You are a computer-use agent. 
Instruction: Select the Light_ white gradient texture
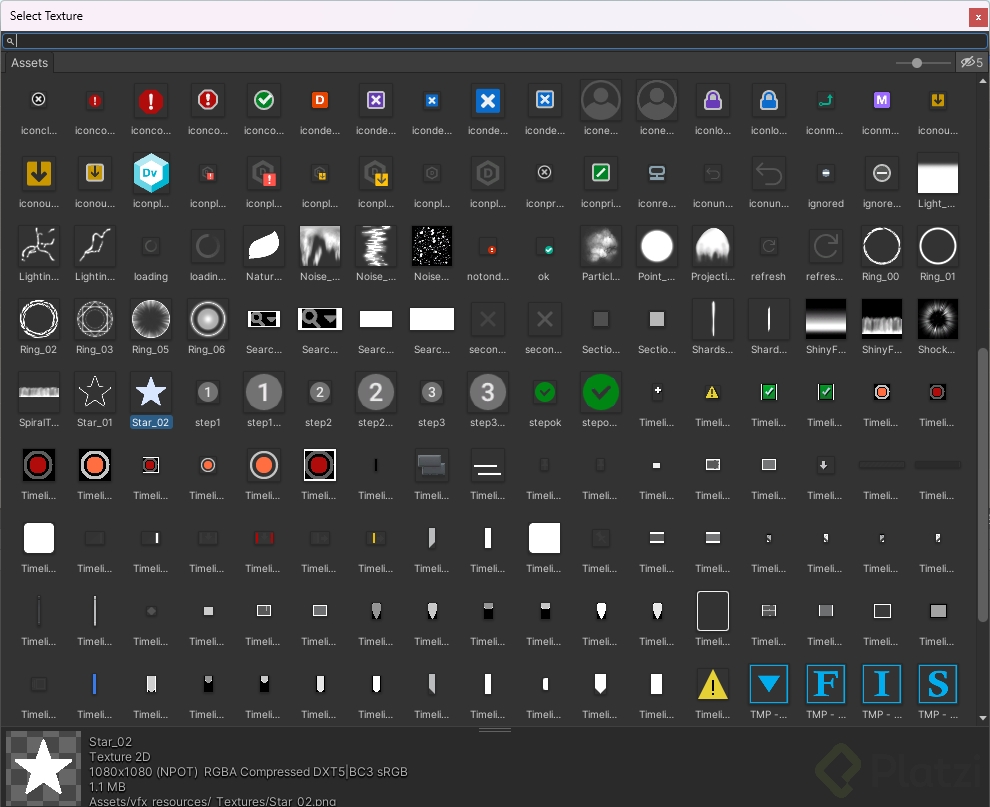pyautogui.click(x=938, y=173)
